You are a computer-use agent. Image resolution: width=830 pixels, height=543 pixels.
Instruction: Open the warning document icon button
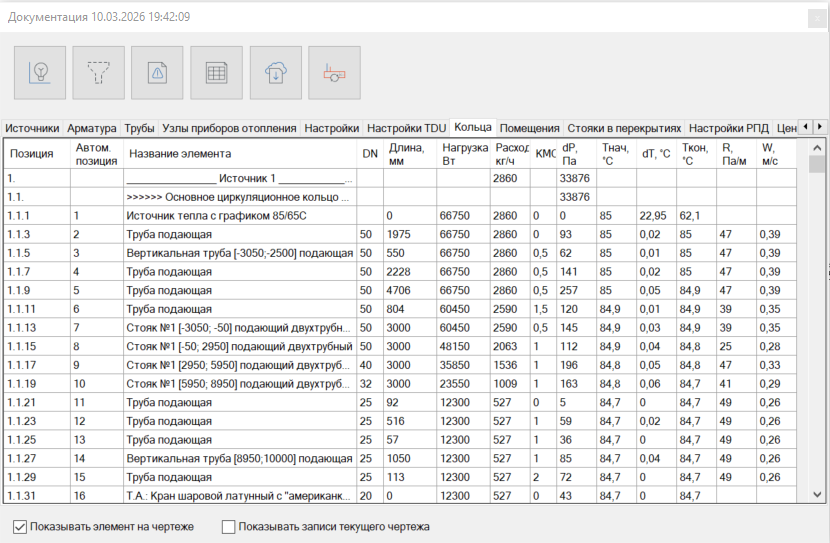click(158, 72)
